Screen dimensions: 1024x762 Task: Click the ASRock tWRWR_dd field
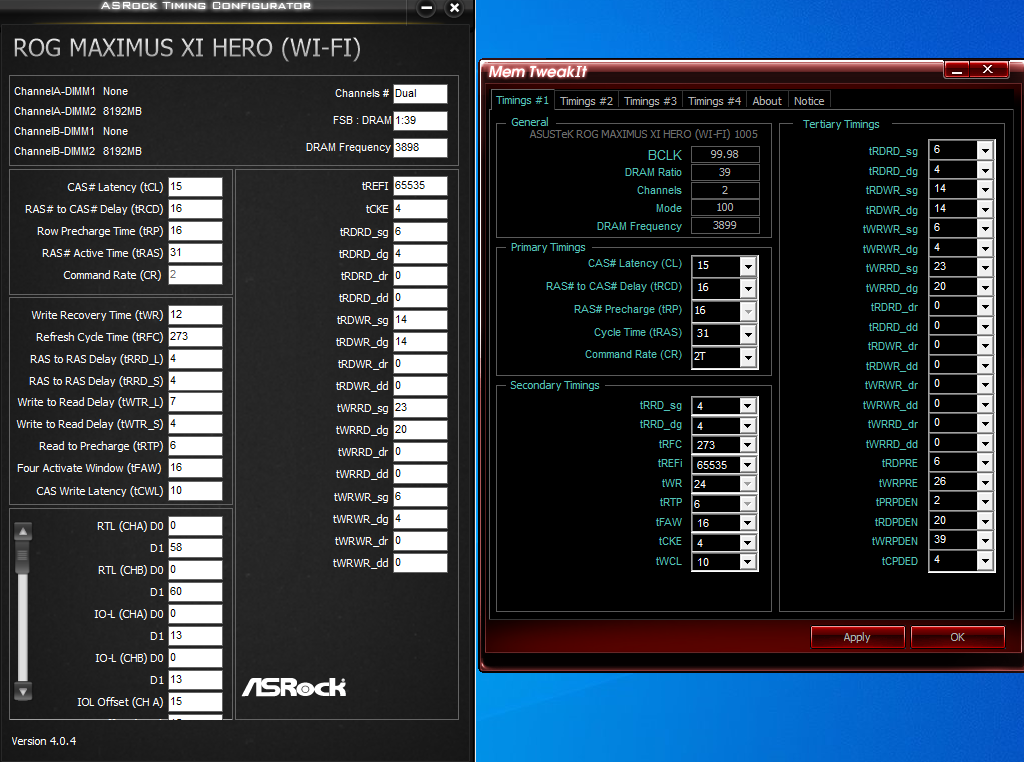(x=420, y=563)
